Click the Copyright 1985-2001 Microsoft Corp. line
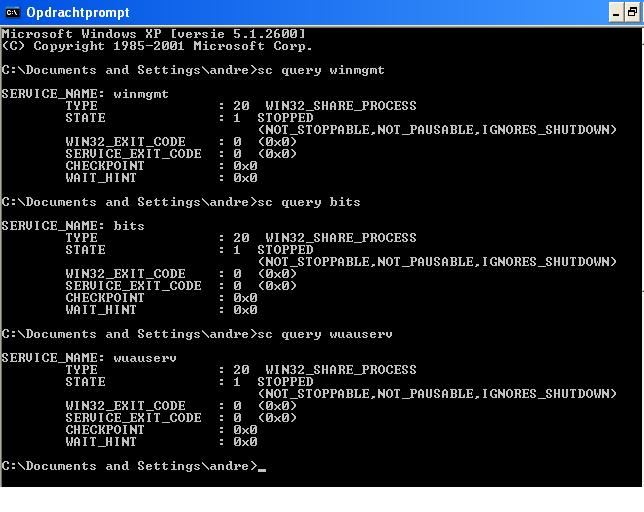Screen dimensions: 644x512 157,46
